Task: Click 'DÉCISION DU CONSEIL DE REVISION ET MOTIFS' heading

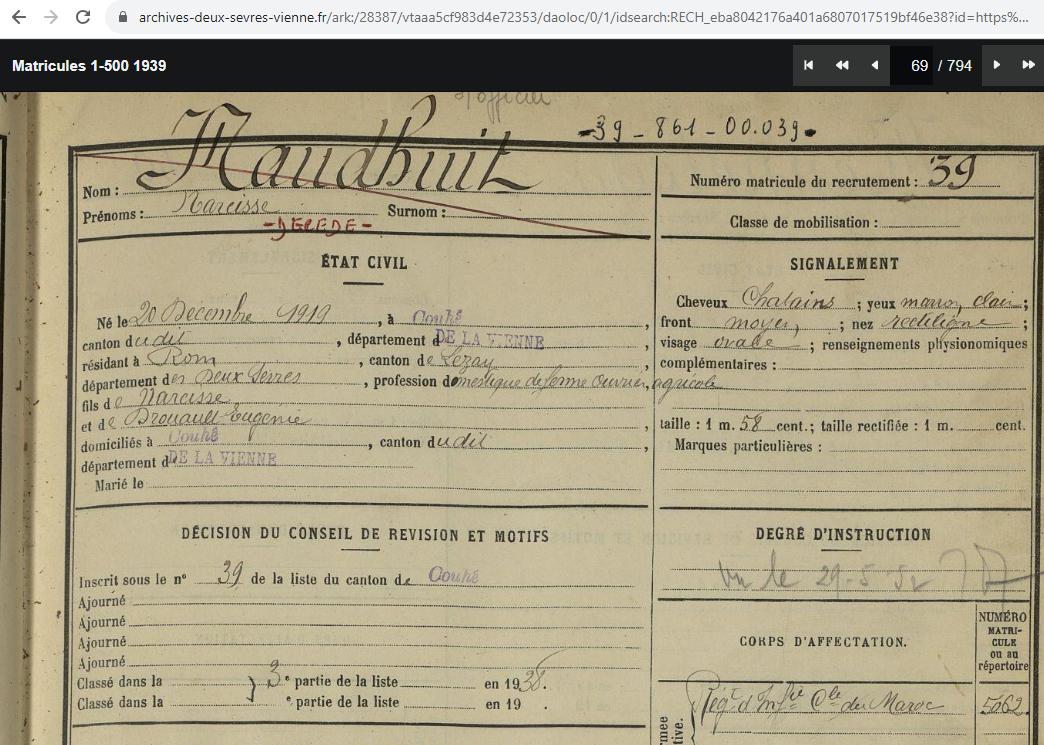Action: (x=365, y=535)
